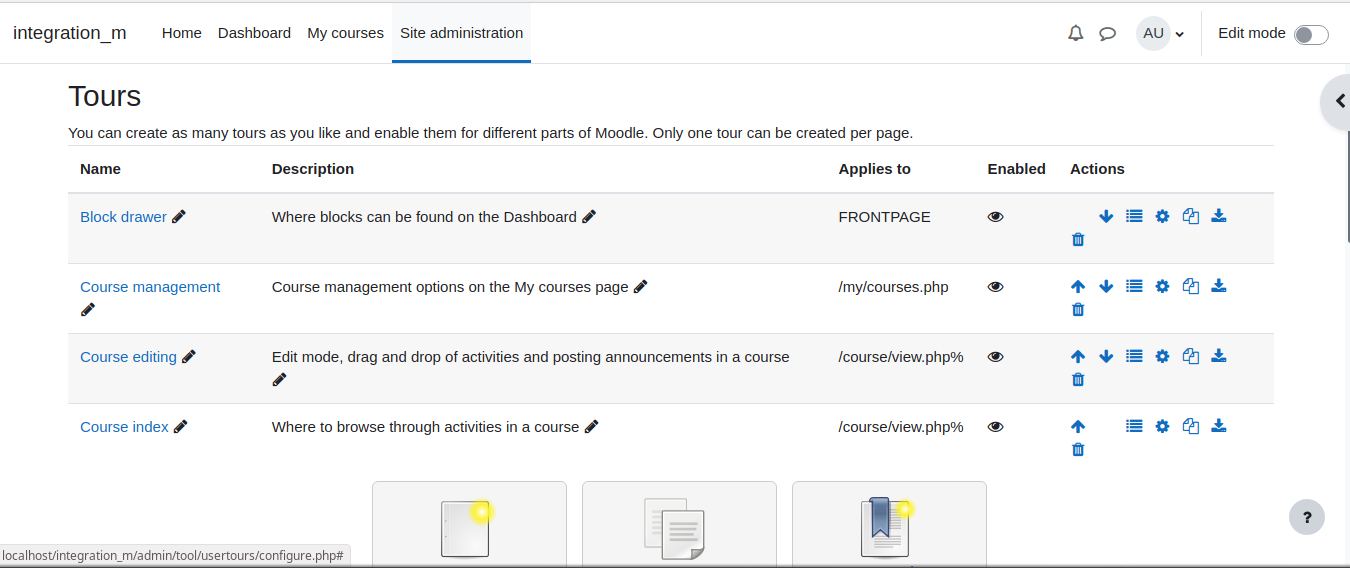
Task: Expand the block drawer chevron tab
Action: click(1337, 101)
